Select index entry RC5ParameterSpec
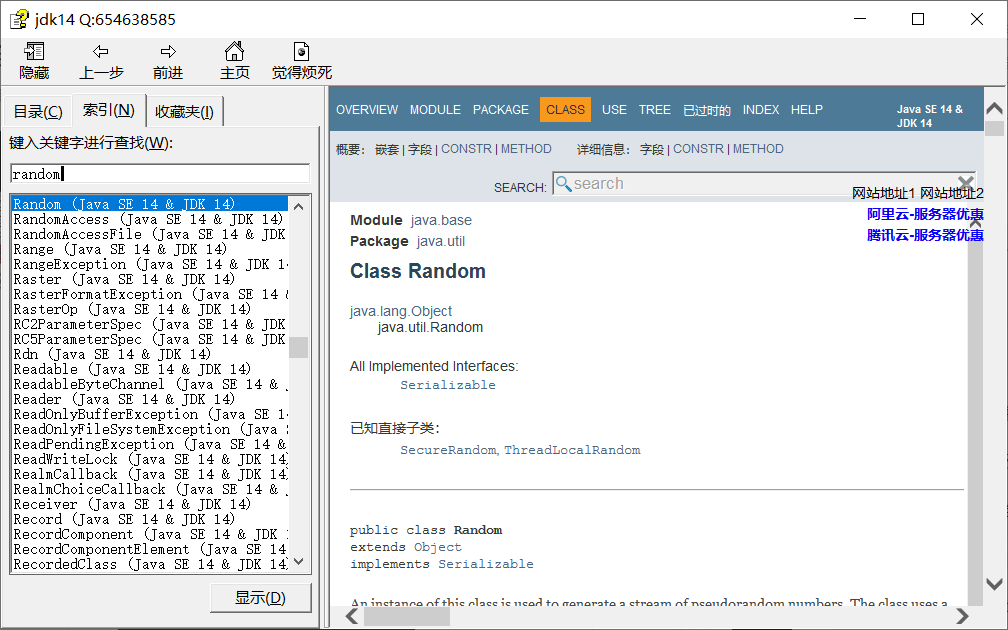The image size is (1008, 630). pos(150,339)
